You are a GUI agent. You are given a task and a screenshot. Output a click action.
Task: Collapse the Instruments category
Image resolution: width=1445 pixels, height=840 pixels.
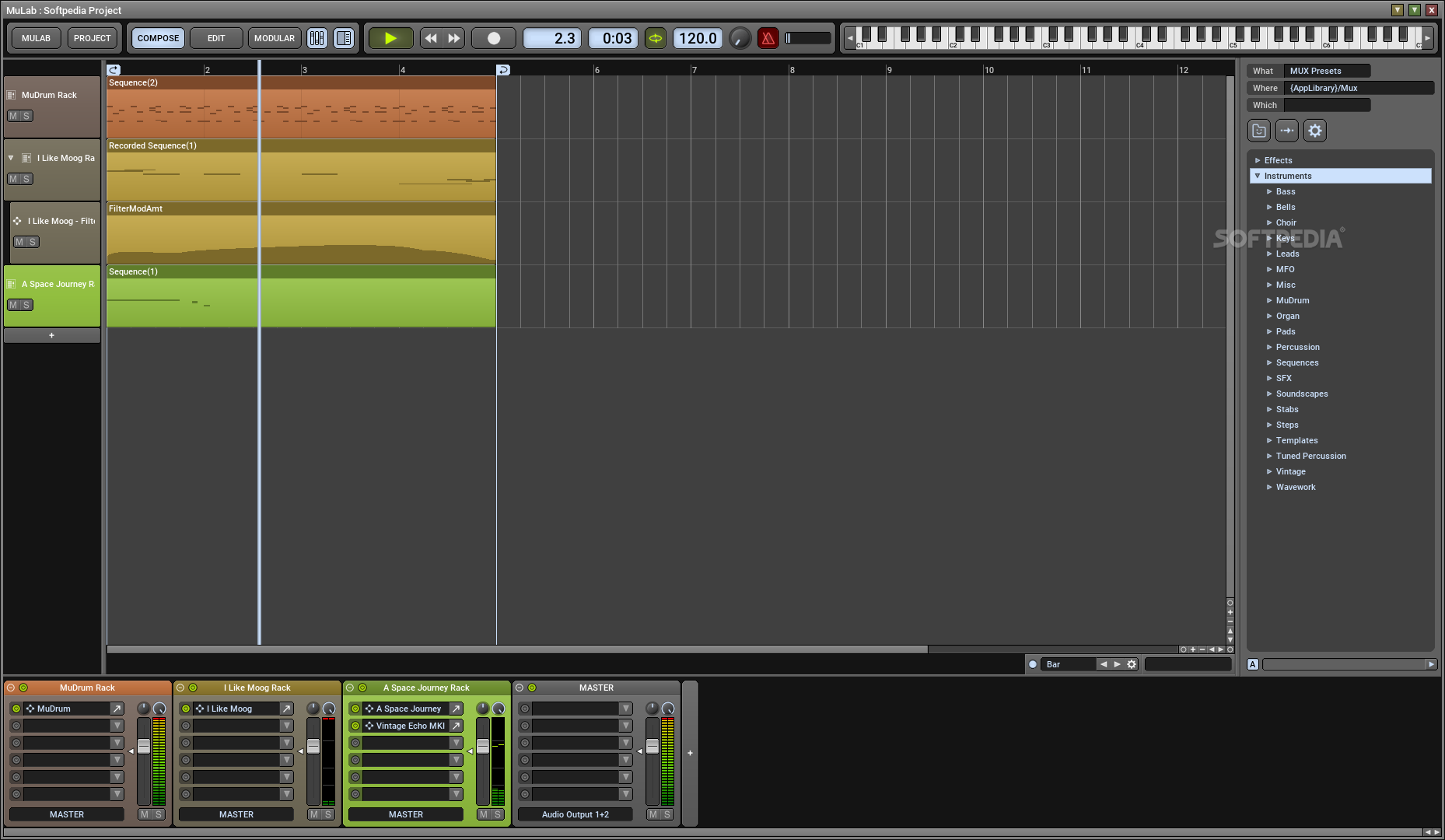point(1258,176)
